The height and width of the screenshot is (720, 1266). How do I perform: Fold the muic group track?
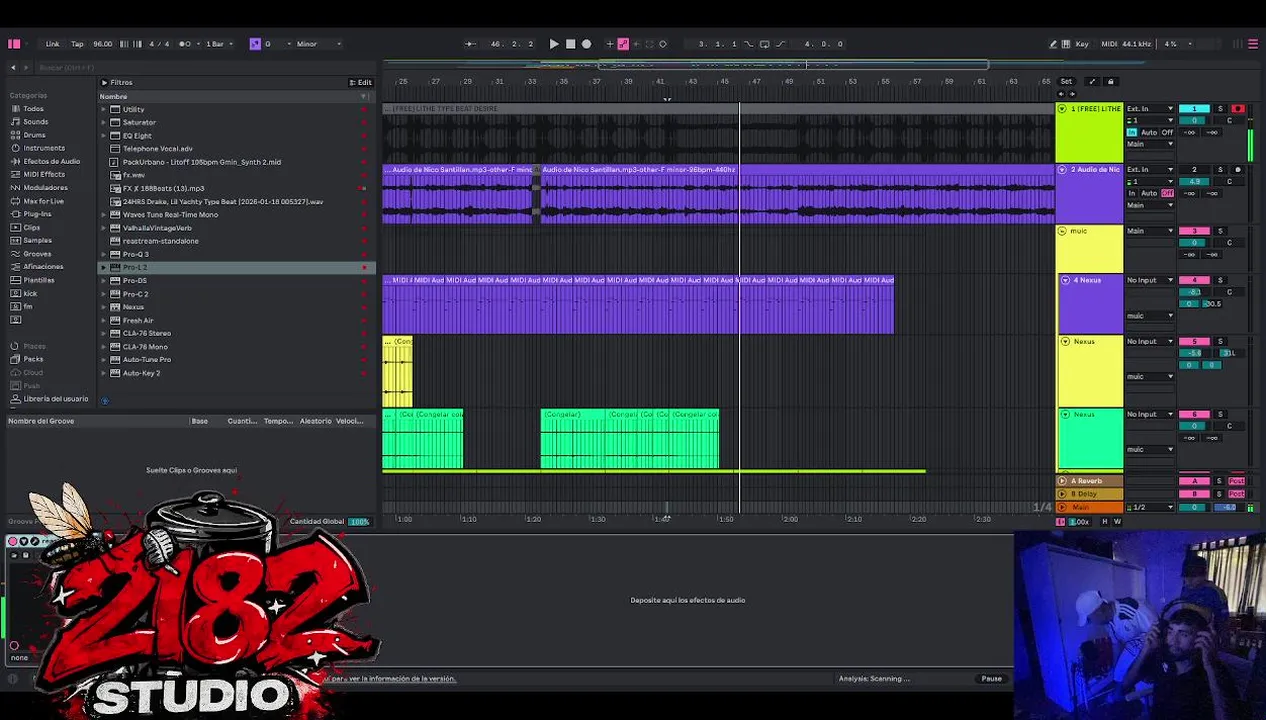1062,231
